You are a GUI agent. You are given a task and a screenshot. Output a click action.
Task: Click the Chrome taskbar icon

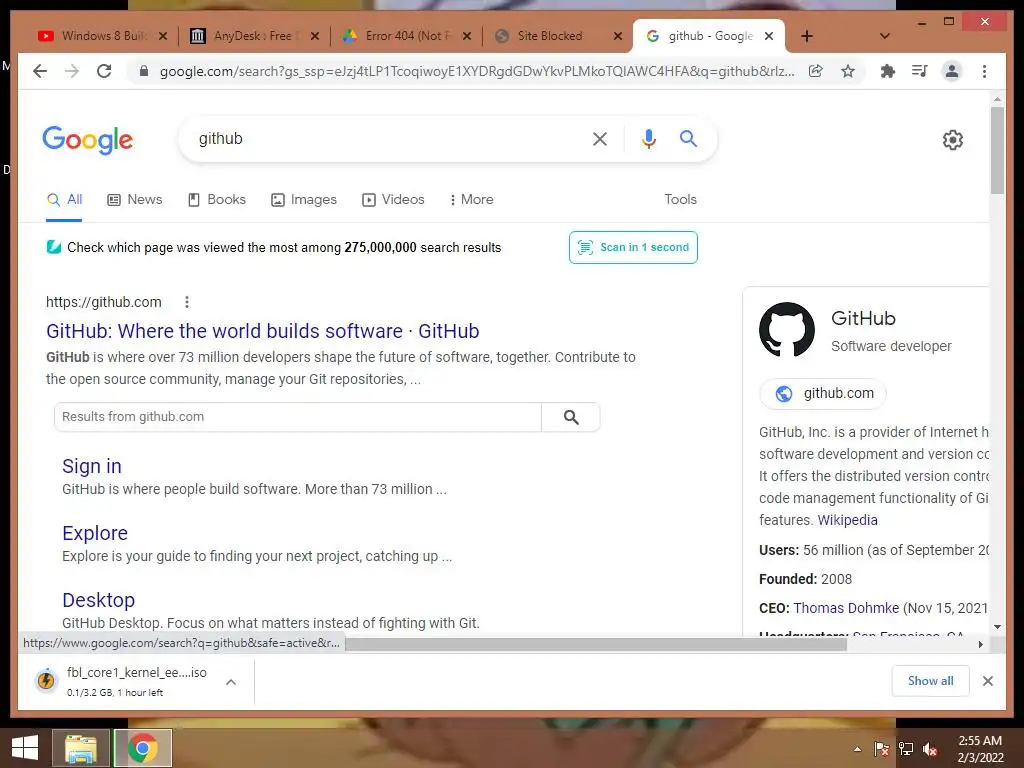click(142, 748)
